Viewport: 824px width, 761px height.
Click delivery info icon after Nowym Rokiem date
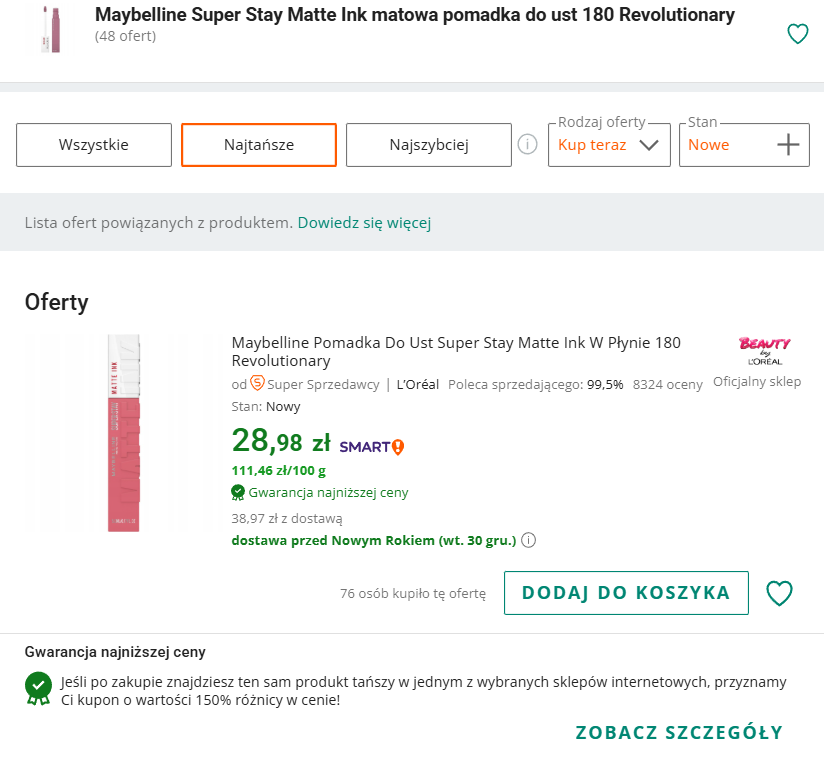pos(529,541)
